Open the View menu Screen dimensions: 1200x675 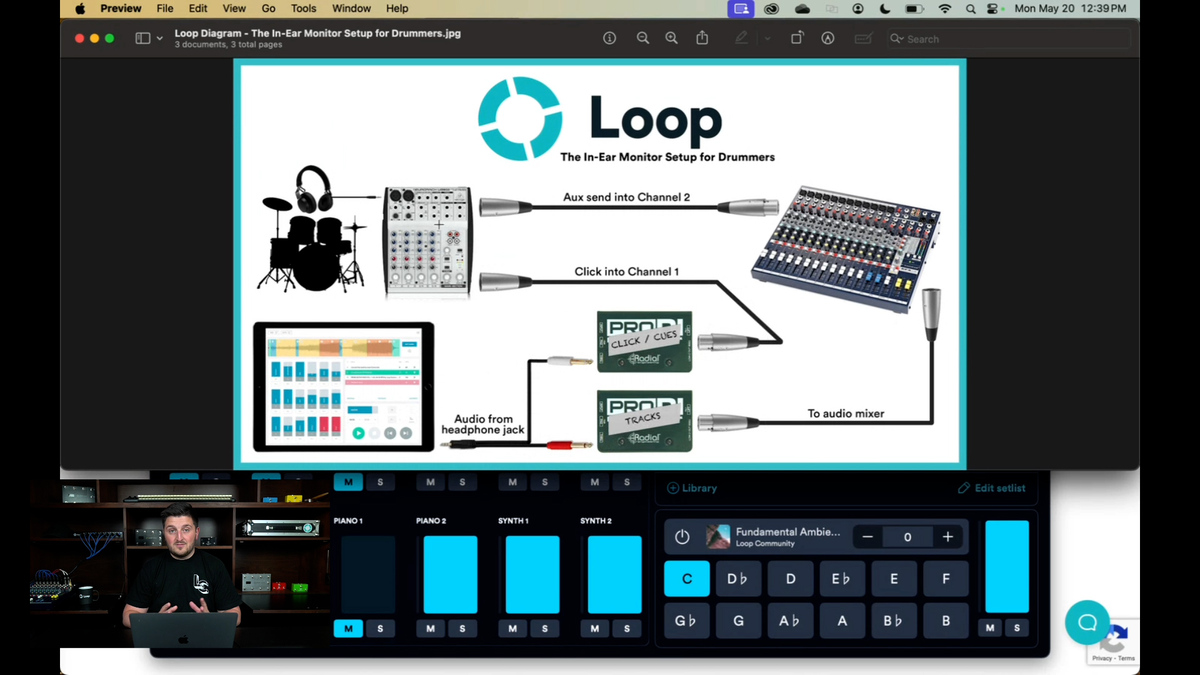(x=234, y=9)
